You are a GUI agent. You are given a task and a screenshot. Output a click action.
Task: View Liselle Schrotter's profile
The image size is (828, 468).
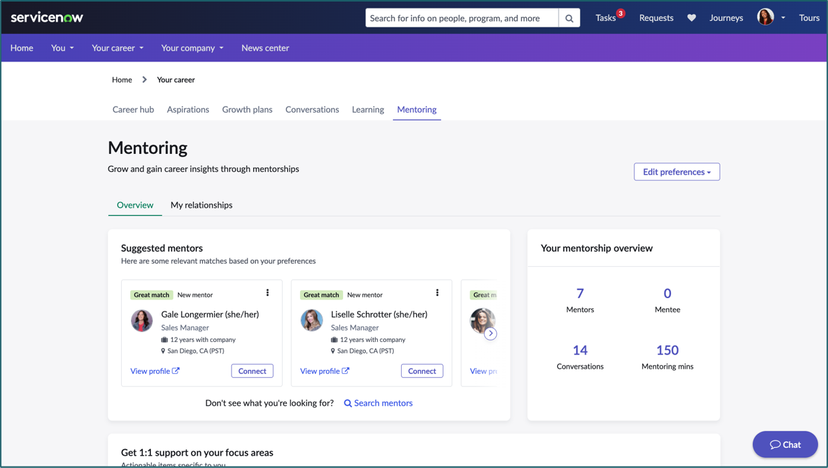[325, 371]
